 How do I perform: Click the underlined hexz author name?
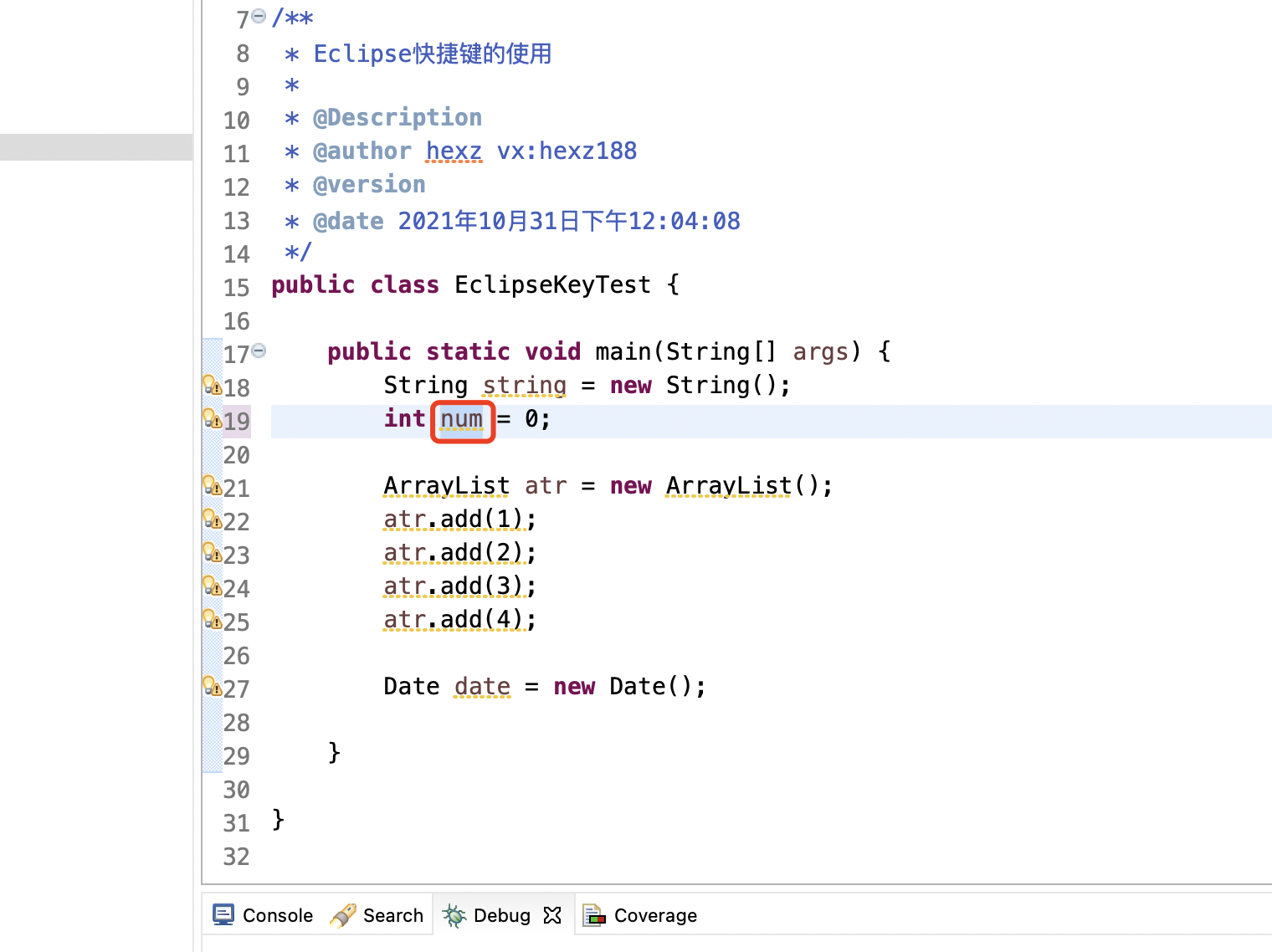(x=454, y=151)
